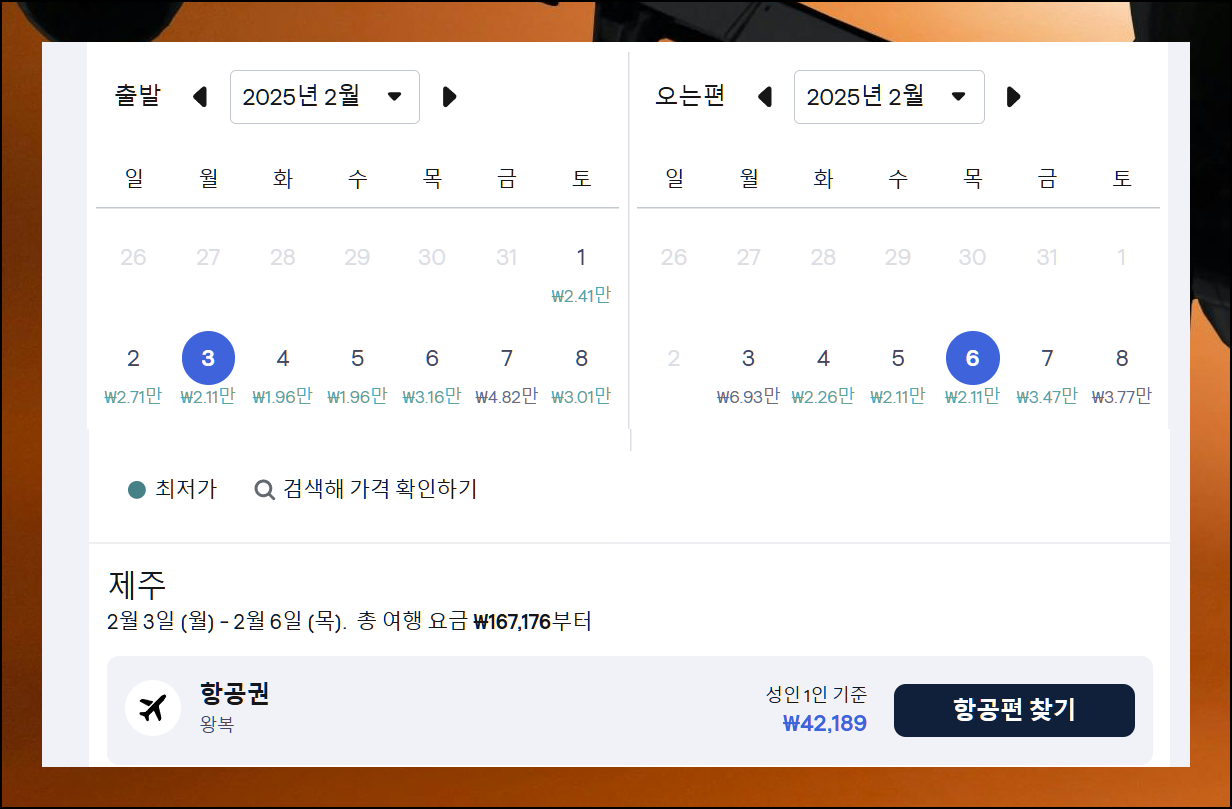Click the 출발 calendar label
1232x809 pixels.
(137, 97)
